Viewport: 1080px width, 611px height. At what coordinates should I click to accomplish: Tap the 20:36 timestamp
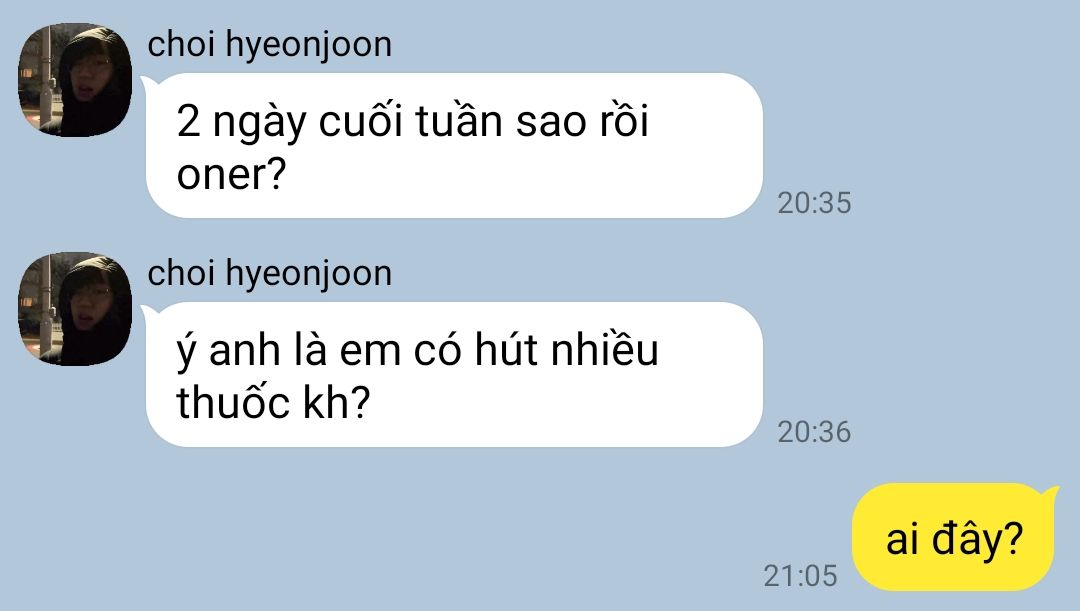pos(814,432)
